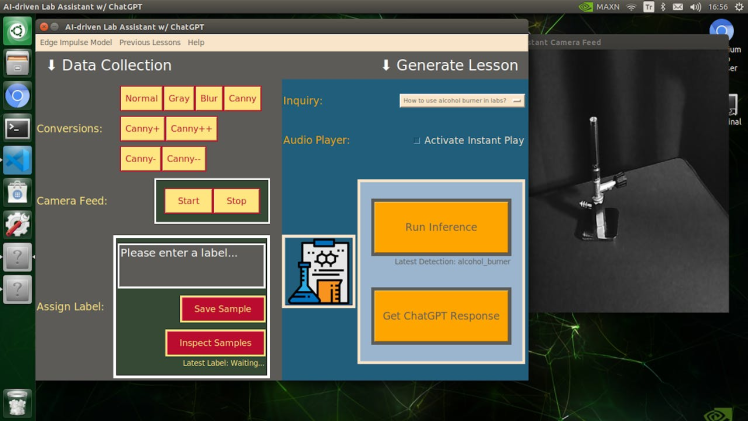The width and height of the screenshot is (748, 421).
Task: Open the Ubuntu dash from the dock
Action: (18, 31)
